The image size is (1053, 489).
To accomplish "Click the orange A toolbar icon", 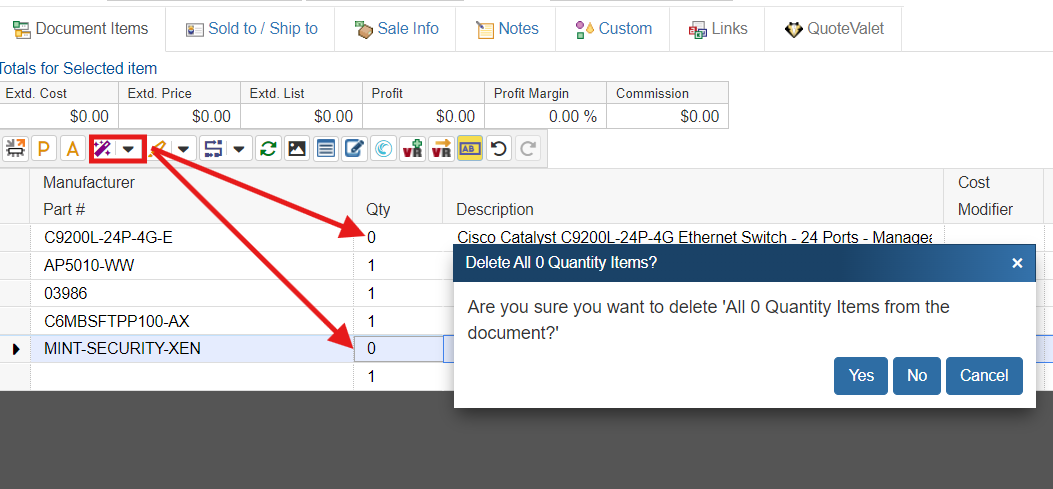I will click(x=73, y=148).
